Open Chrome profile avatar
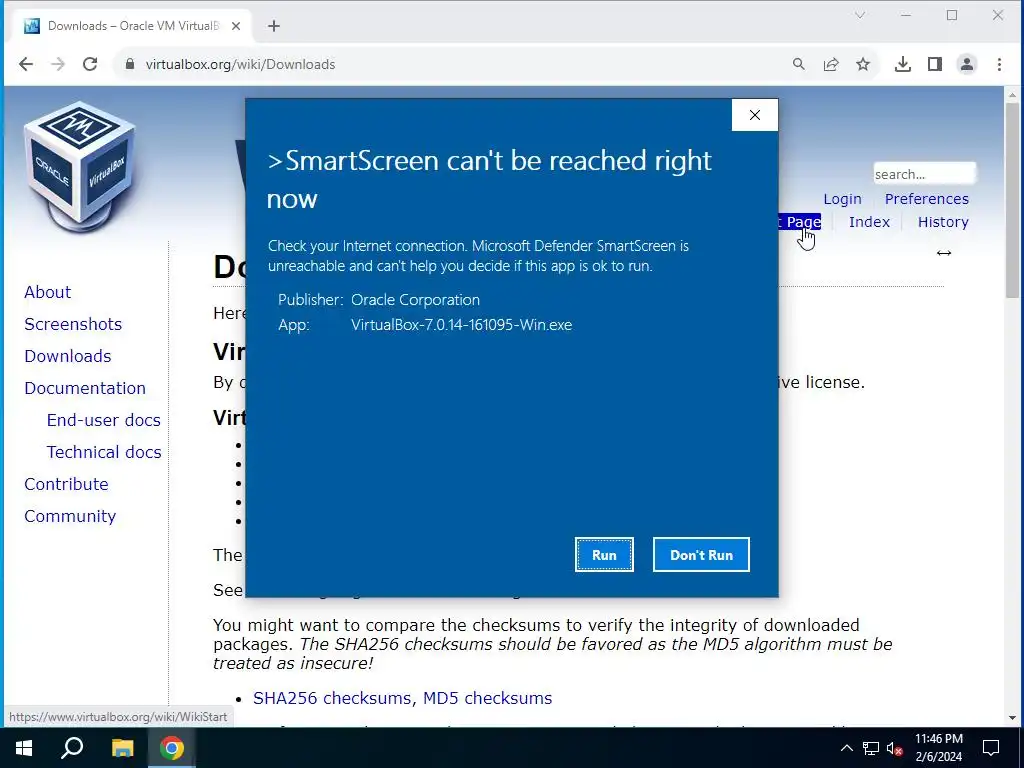The image size is (1024, 768). pyautogui.click(x=967, y=64)
